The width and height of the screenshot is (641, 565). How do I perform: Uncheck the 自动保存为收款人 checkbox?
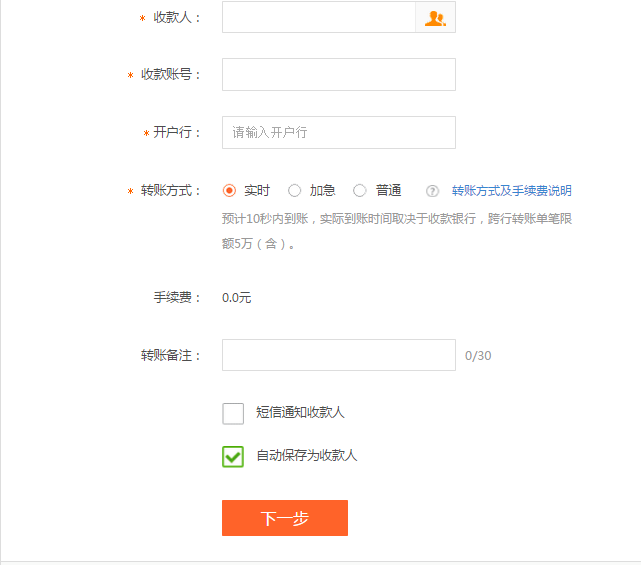click(233, 456)
